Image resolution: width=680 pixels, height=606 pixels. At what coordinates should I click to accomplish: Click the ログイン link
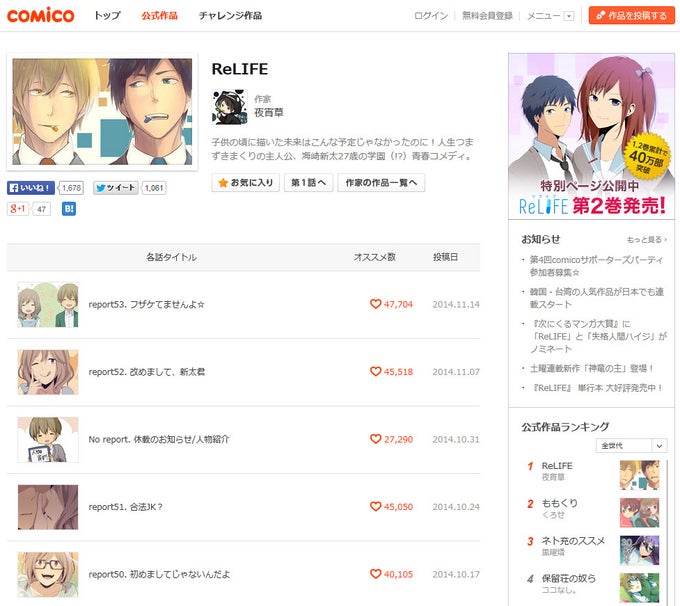point(431,16)
